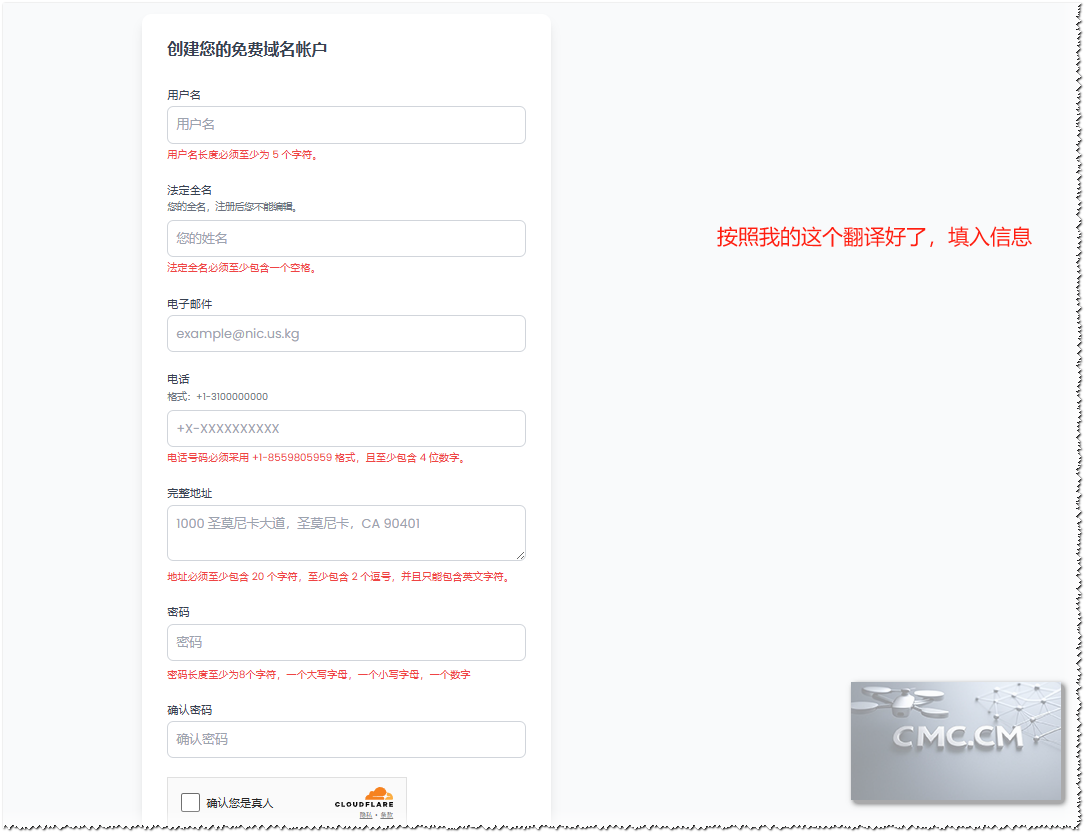Click the phone format error message
Screen dimensions: 1091x839
[x=317, y=458]
